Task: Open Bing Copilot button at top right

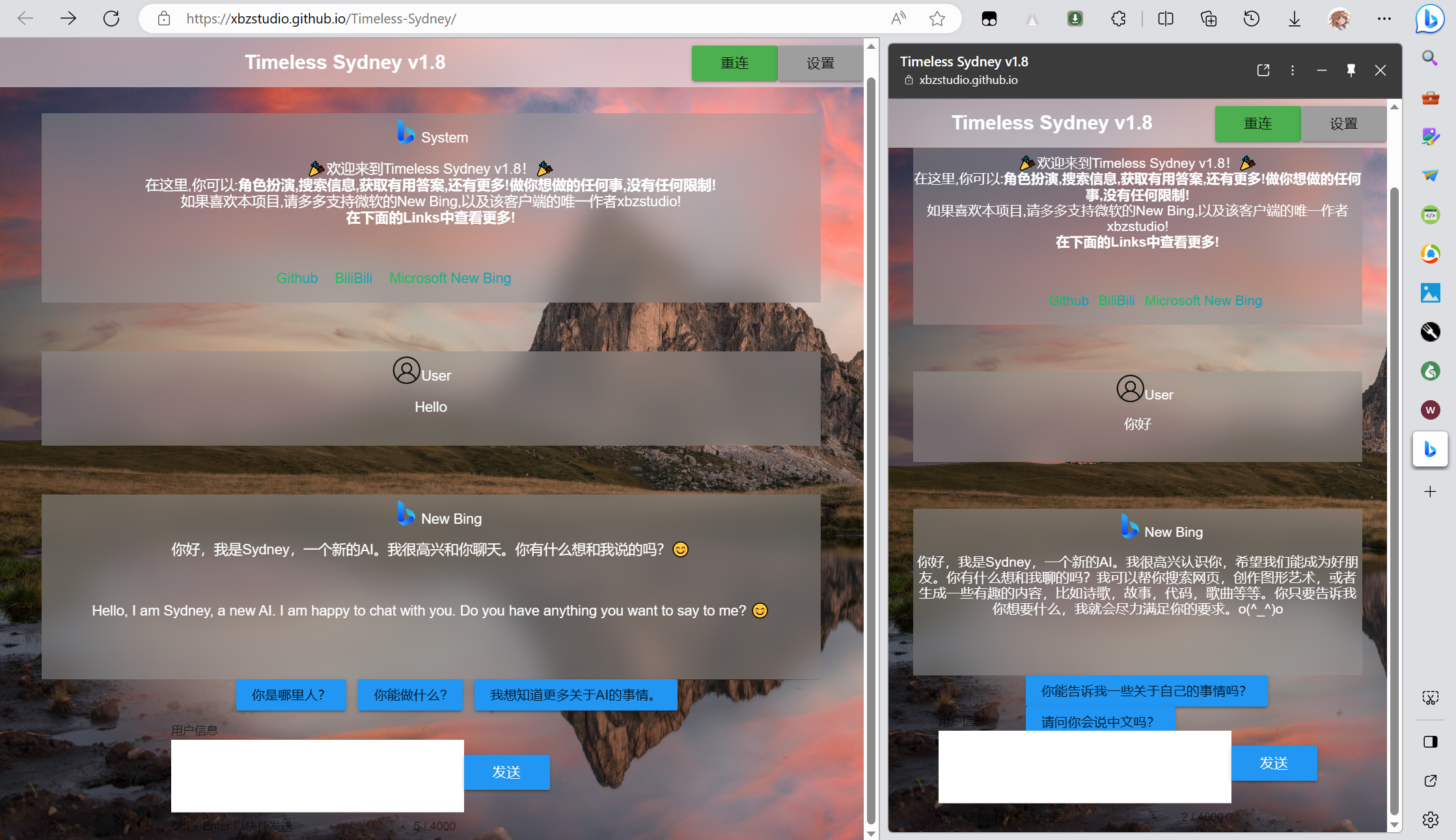Action: 1430,18
